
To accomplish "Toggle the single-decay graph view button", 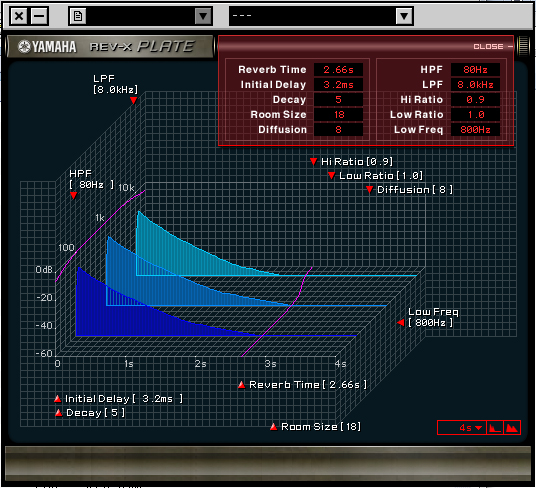I will [494, 428].
